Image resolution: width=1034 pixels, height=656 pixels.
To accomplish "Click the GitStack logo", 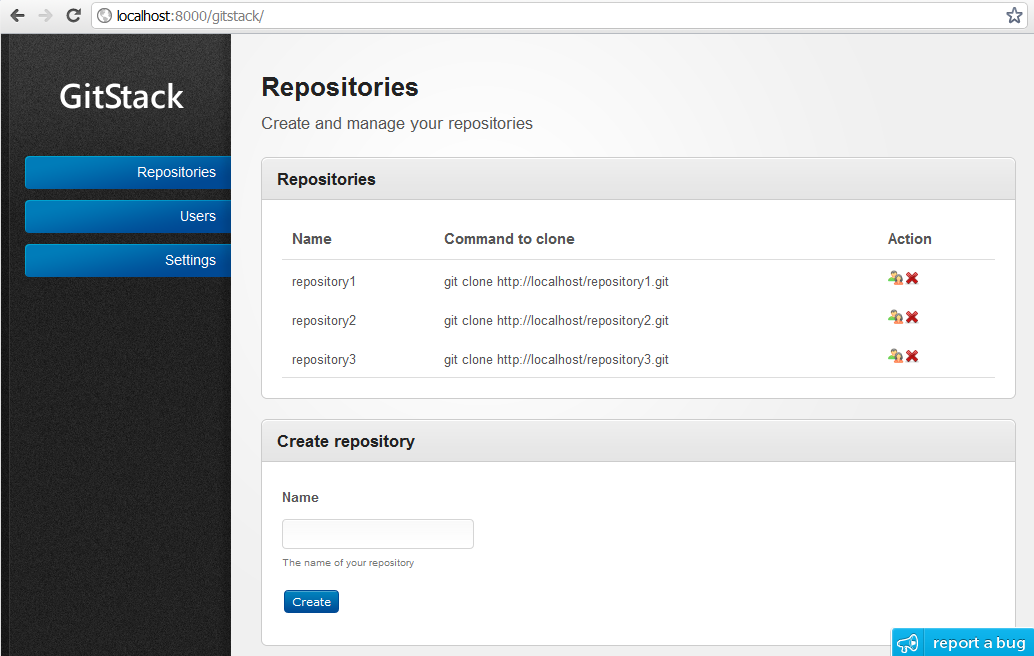I will (x=120, y=96).
